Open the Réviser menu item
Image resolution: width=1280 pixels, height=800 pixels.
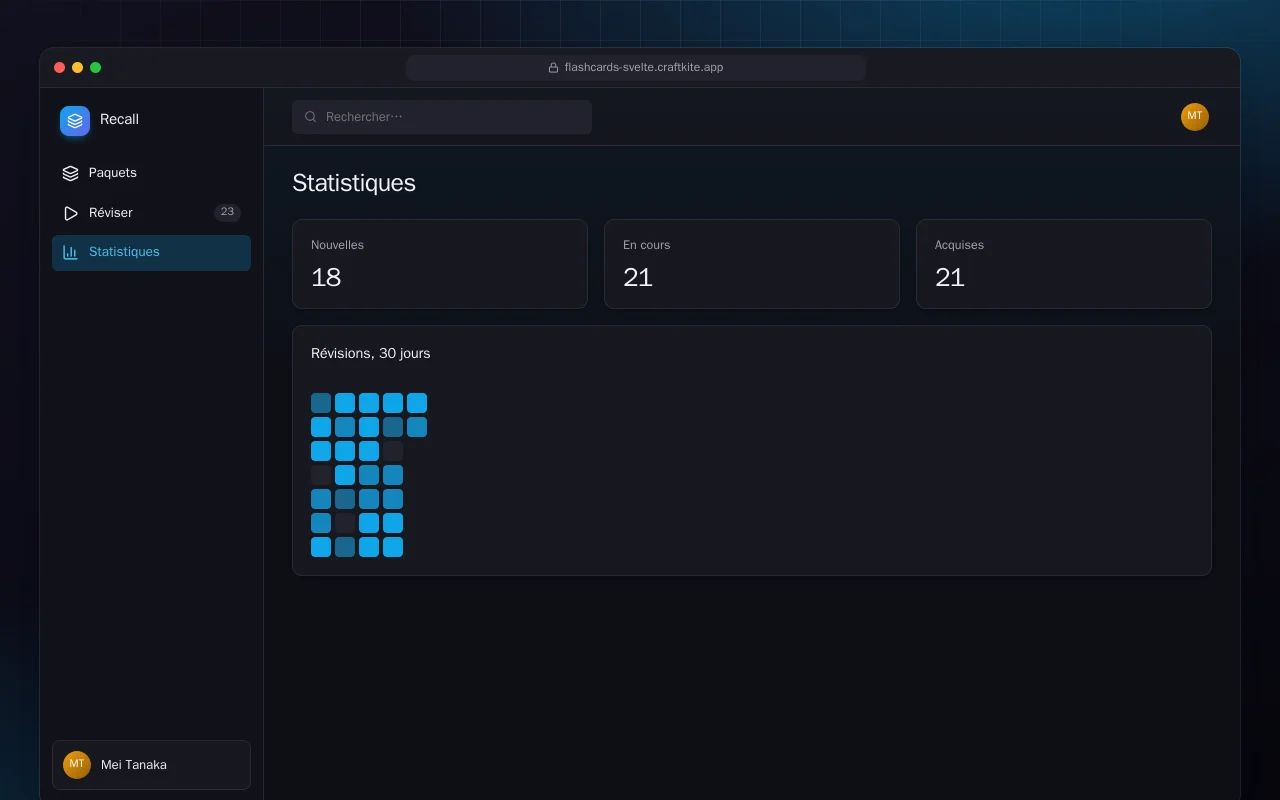(151, 213)
